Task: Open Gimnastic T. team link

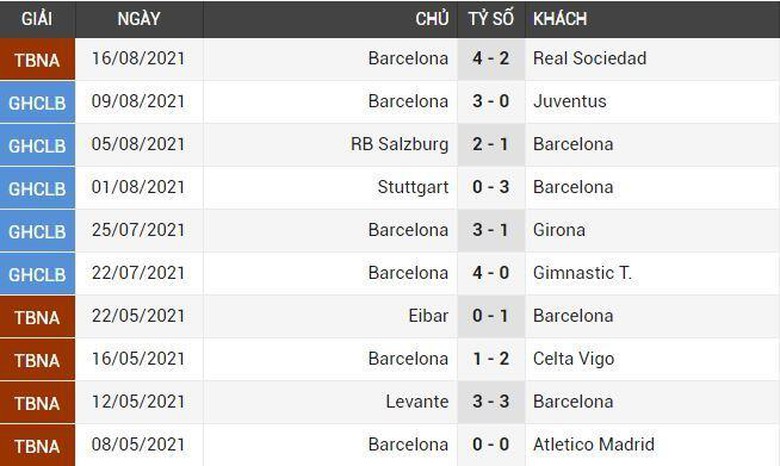Action: [582, 273]
